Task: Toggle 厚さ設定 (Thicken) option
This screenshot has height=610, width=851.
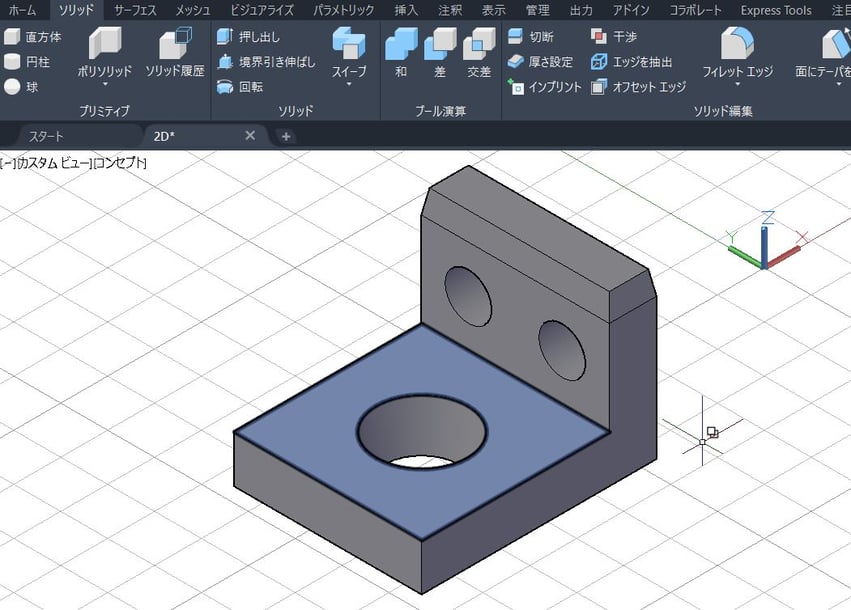Action: (546, 61)
